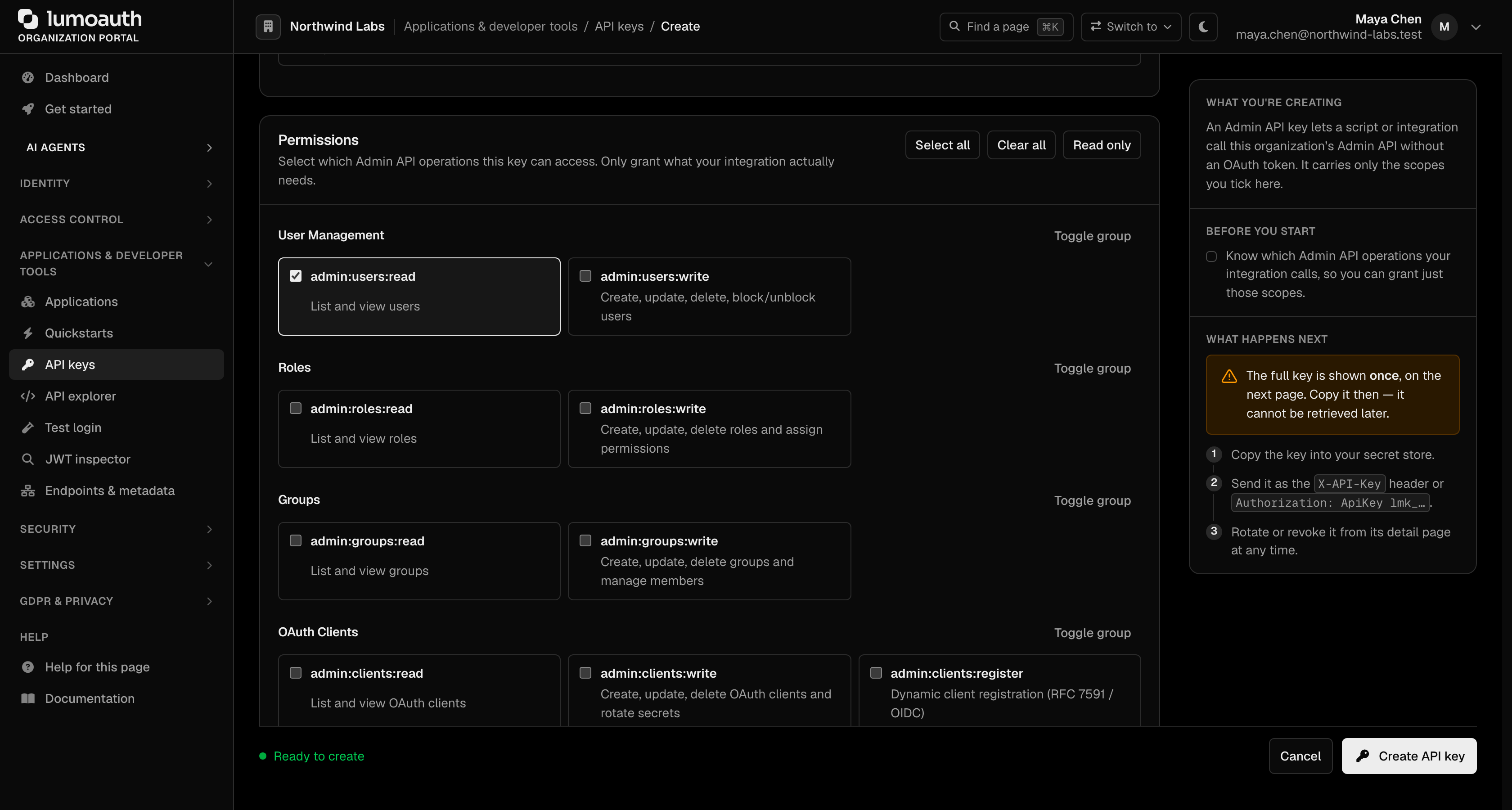Select the API keys sidebar entry
The image size is (1512, 810).
[116, 364]
